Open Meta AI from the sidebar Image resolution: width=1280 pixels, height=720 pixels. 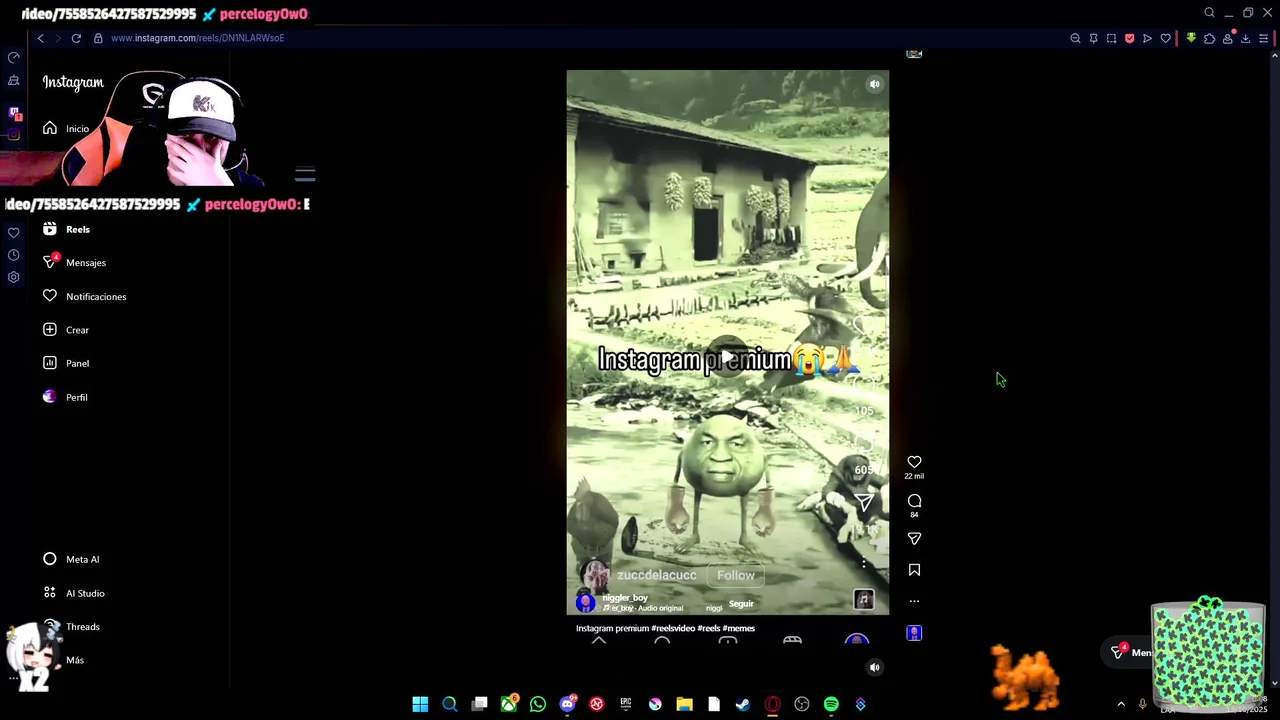pos(71,559)
